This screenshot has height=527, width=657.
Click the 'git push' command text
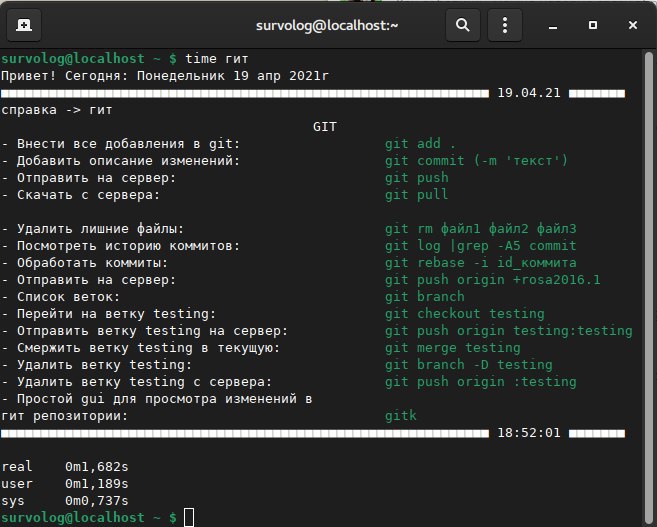pyautogui.click(x=417, y=178)
